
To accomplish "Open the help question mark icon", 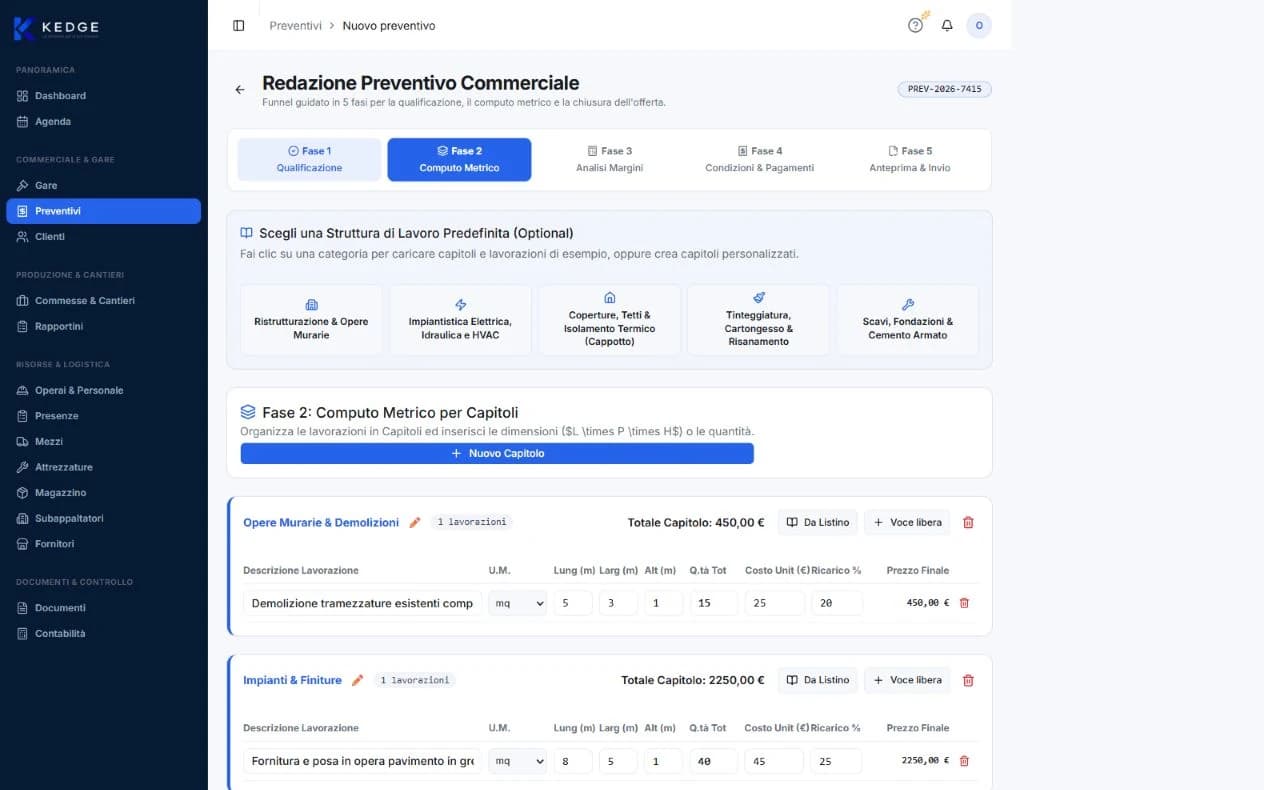I will point(915,26).
